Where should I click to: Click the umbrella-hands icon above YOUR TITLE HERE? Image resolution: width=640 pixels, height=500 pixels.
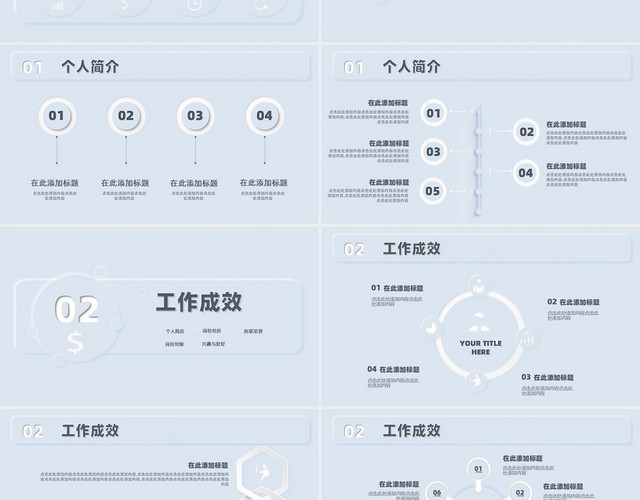[x=479, y=322]
